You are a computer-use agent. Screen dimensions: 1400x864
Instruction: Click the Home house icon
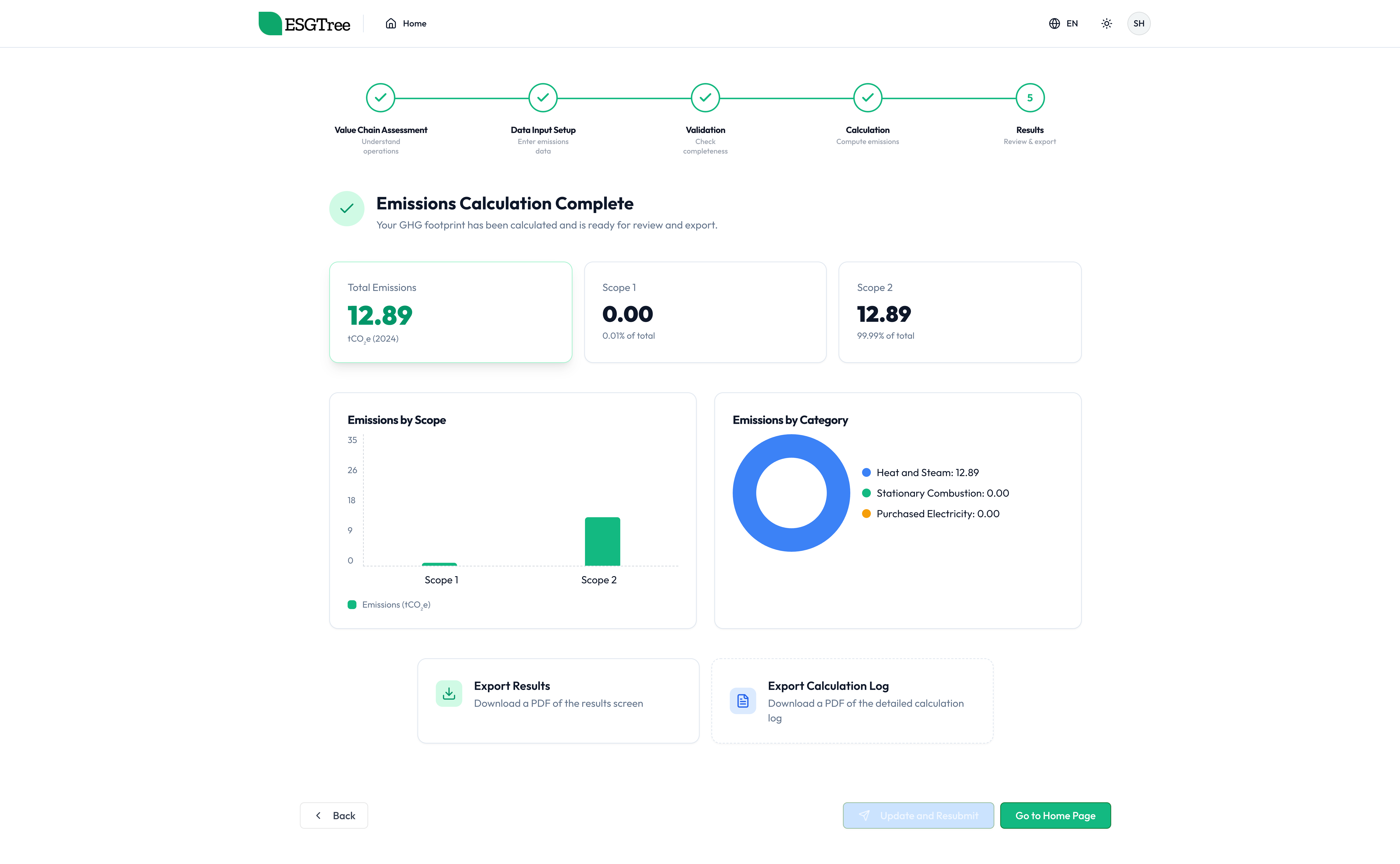pos(391,24)
